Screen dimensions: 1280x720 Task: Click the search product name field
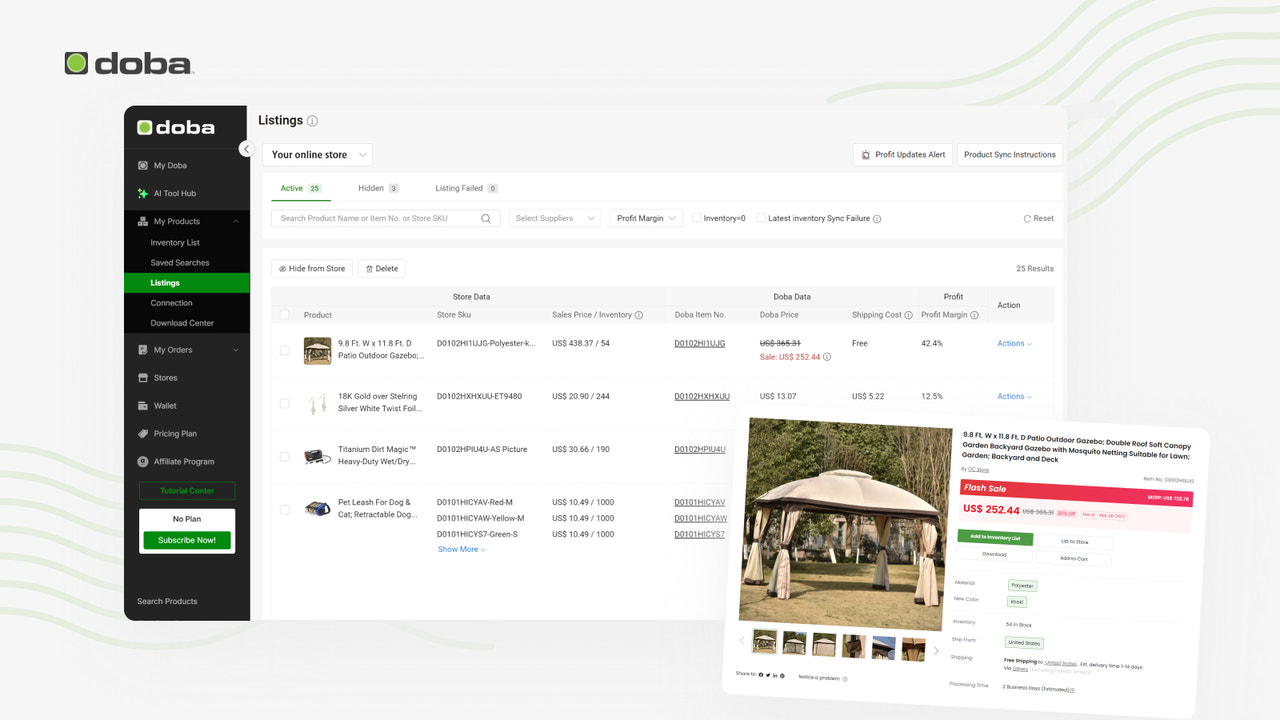pyautogui.click(x=386, y=218)
